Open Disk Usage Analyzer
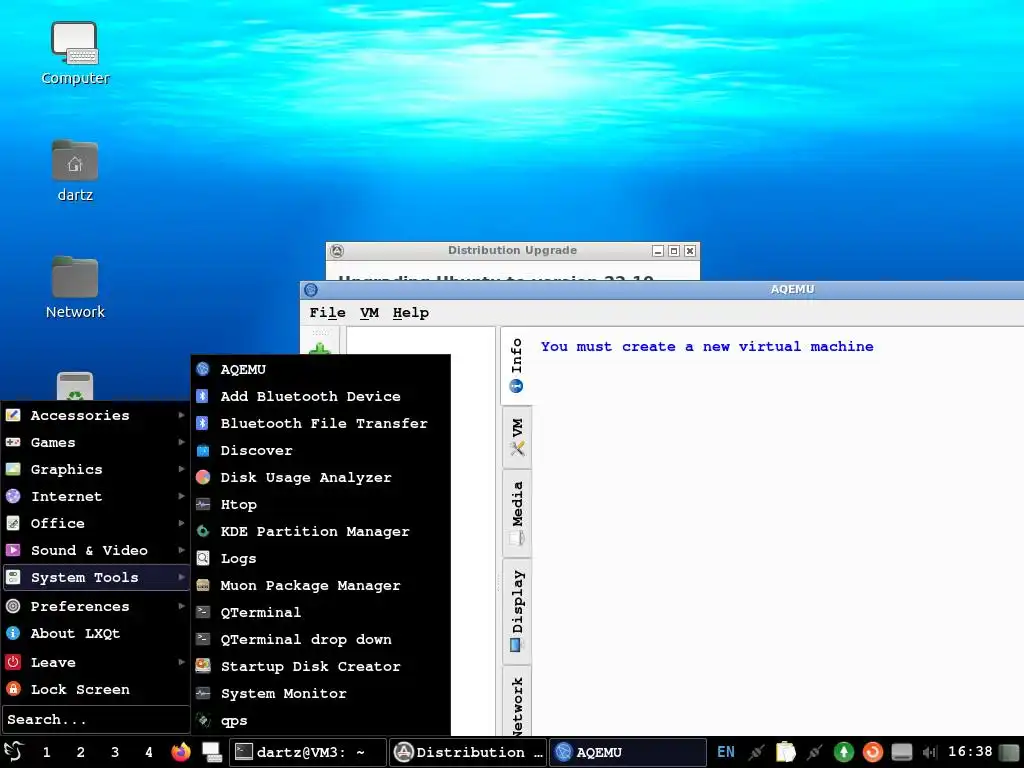Image resolution: width=1024 pixels, height=768 pixels. [320, 477]
